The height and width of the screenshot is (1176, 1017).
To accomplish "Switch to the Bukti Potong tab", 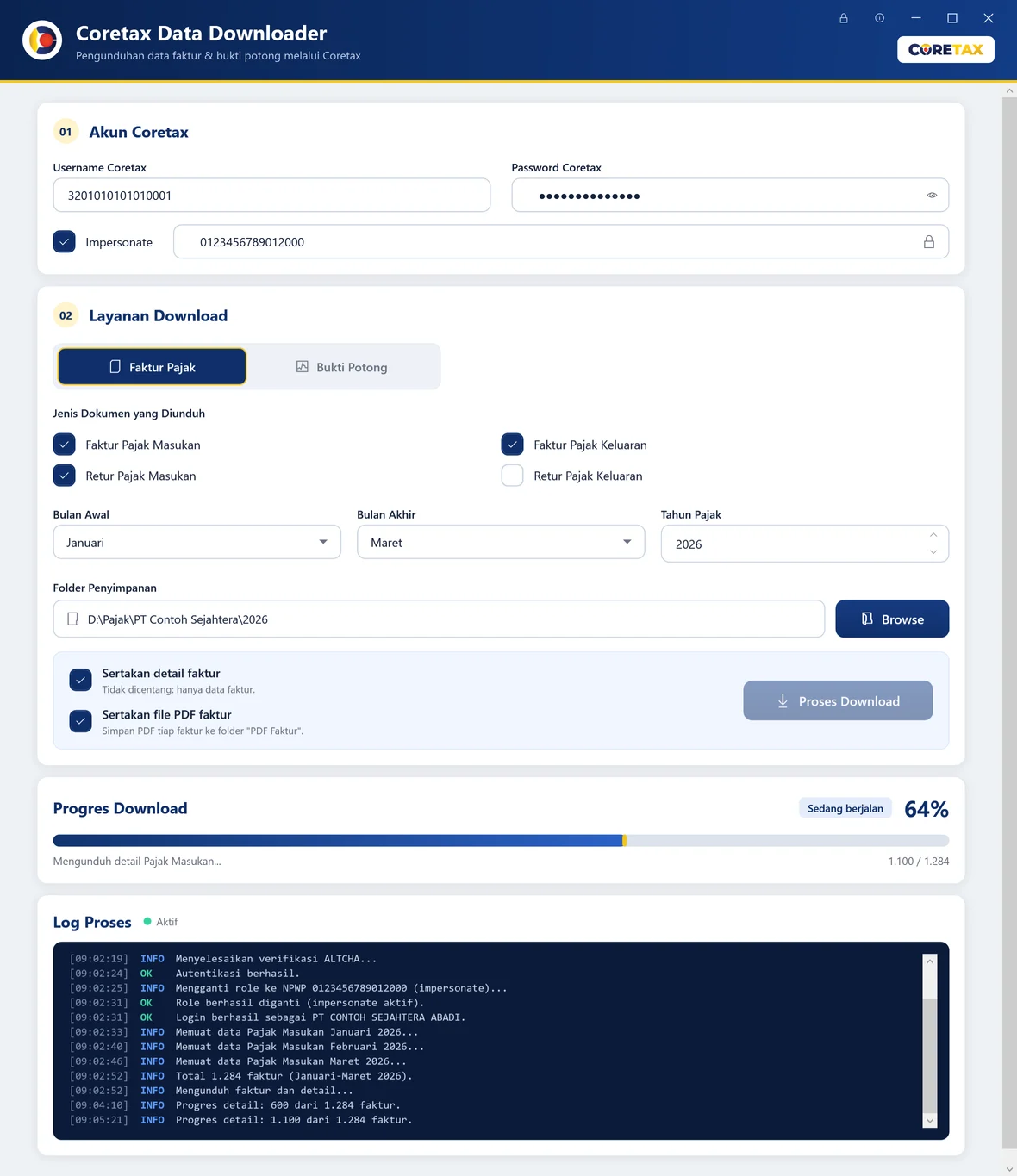I will coord(342,367).
